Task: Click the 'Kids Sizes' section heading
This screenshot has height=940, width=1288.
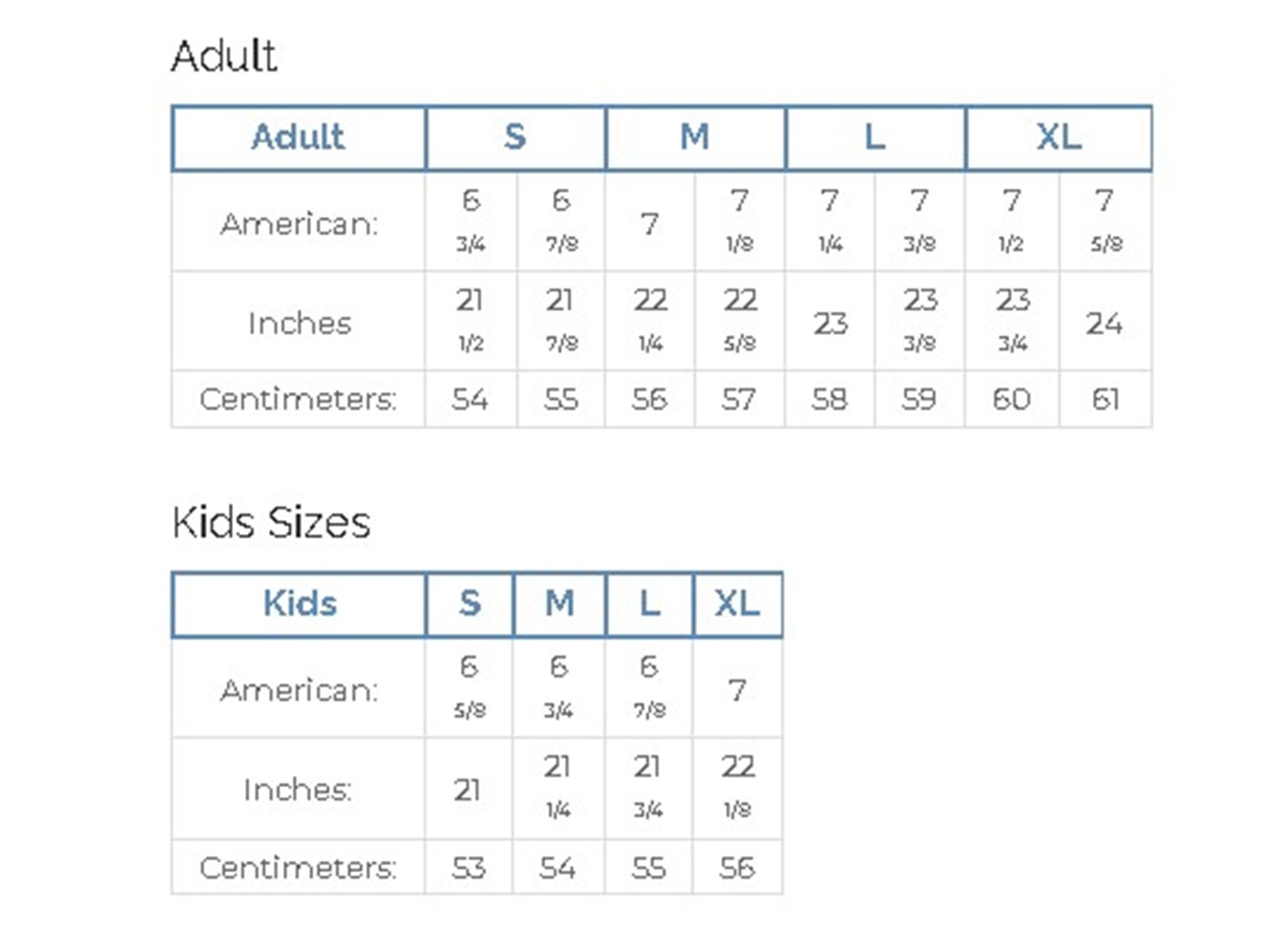Action: [x=271, y=522]
